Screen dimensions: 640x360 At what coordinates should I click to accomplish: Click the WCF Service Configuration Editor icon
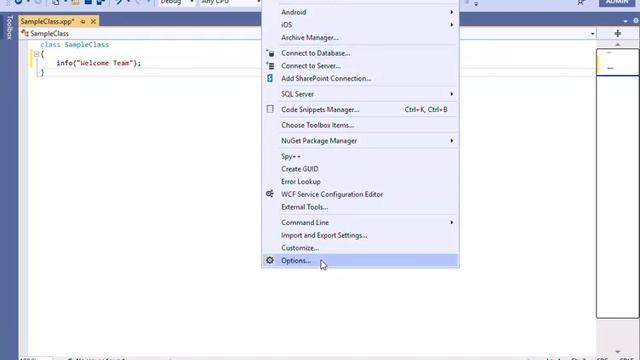tap(270, 194)
